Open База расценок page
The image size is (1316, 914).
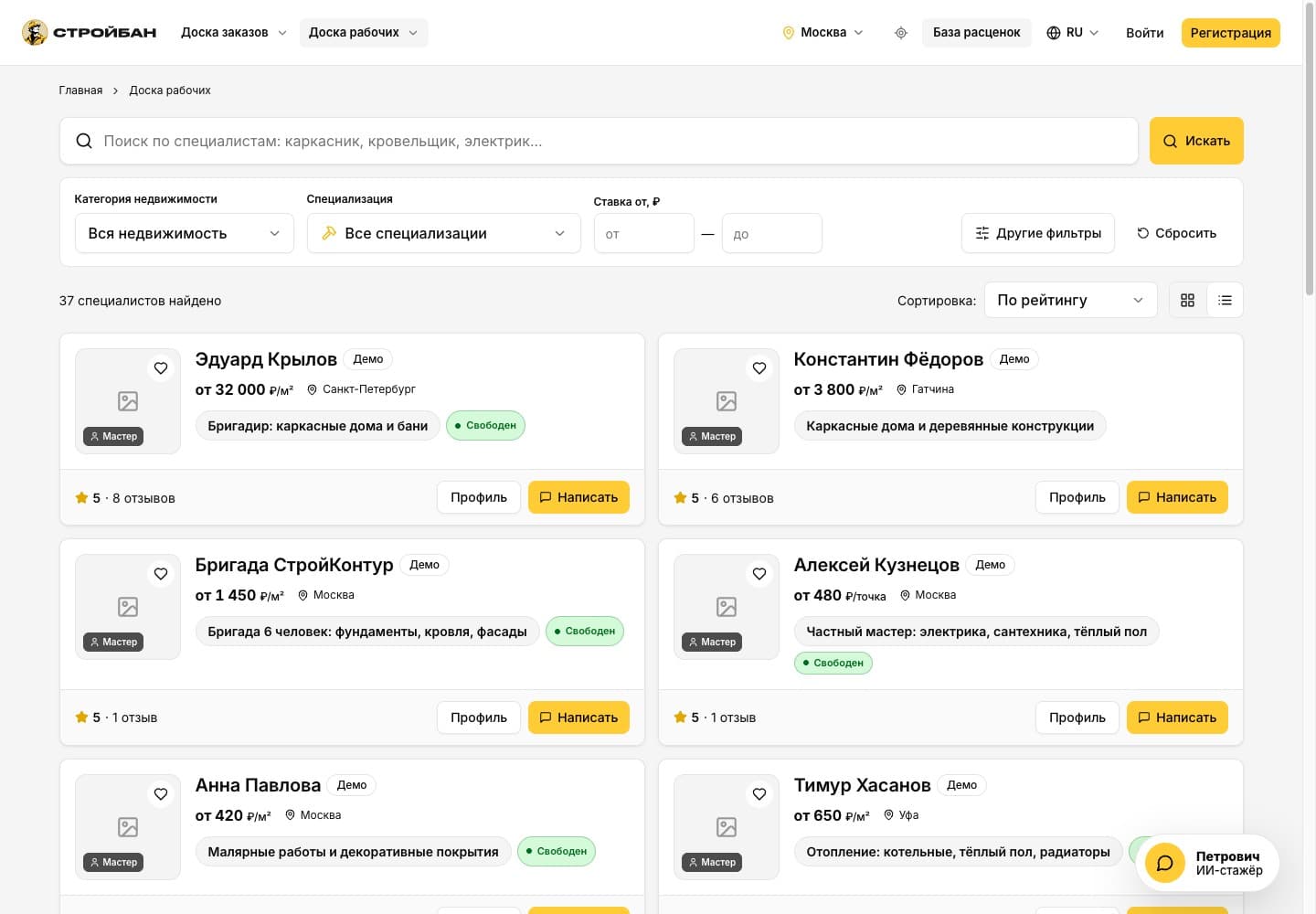point(977,33)
